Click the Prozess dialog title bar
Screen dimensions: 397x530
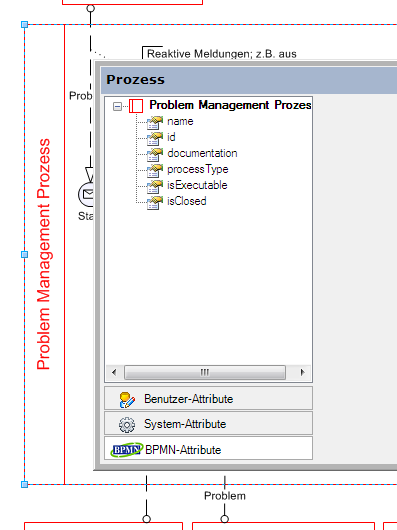pyautogui.click(x=249, y=80)
